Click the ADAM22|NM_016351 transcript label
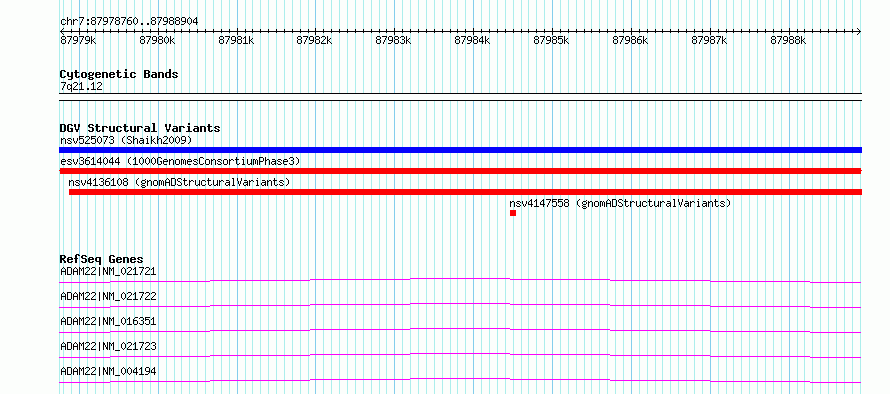 108,321
